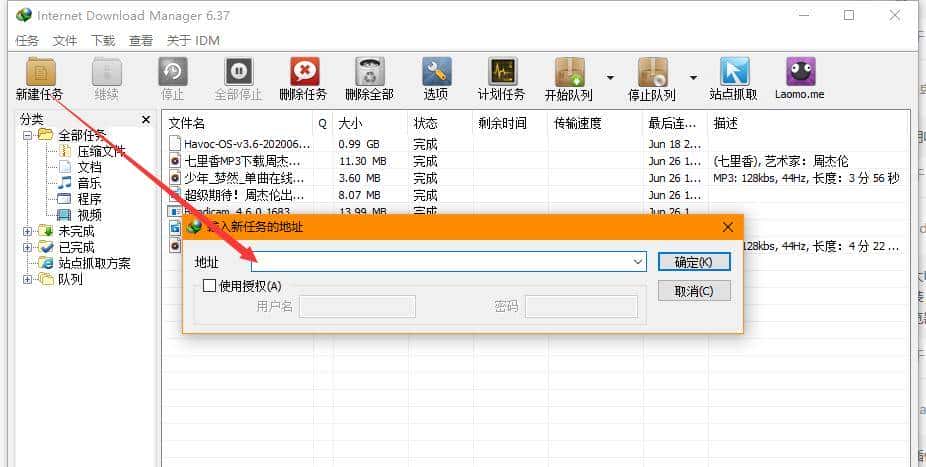Click the 取消(C) button
The image size is (926, 467).
(x=694, y=290)
